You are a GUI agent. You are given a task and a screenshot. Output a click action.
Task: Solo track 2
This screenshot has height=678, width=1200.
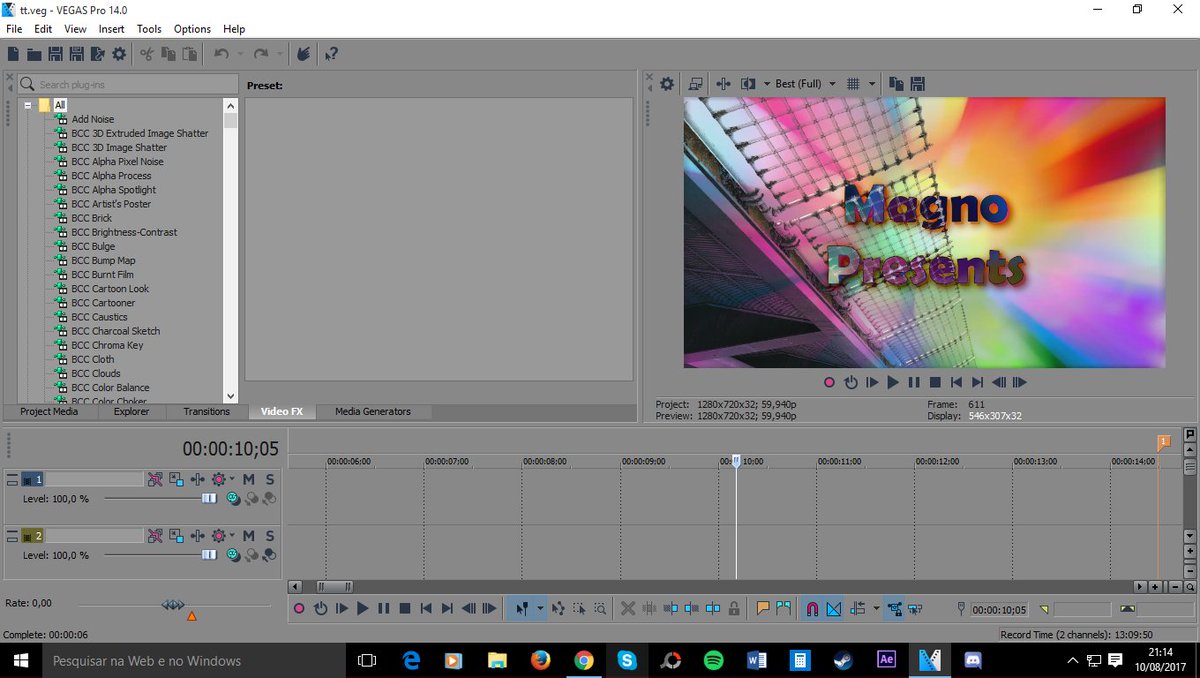coord(269,535)
